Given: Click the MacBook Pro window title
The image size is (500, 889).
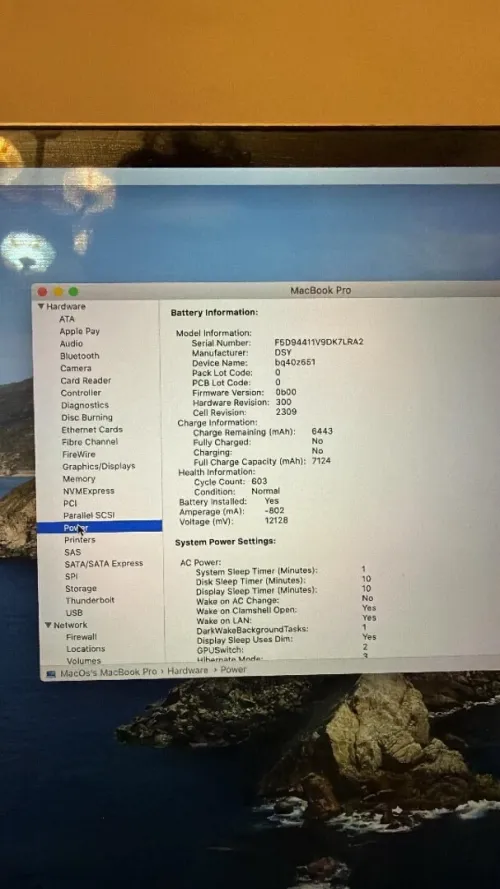Looking at the screenshot, I should [321, 290].
